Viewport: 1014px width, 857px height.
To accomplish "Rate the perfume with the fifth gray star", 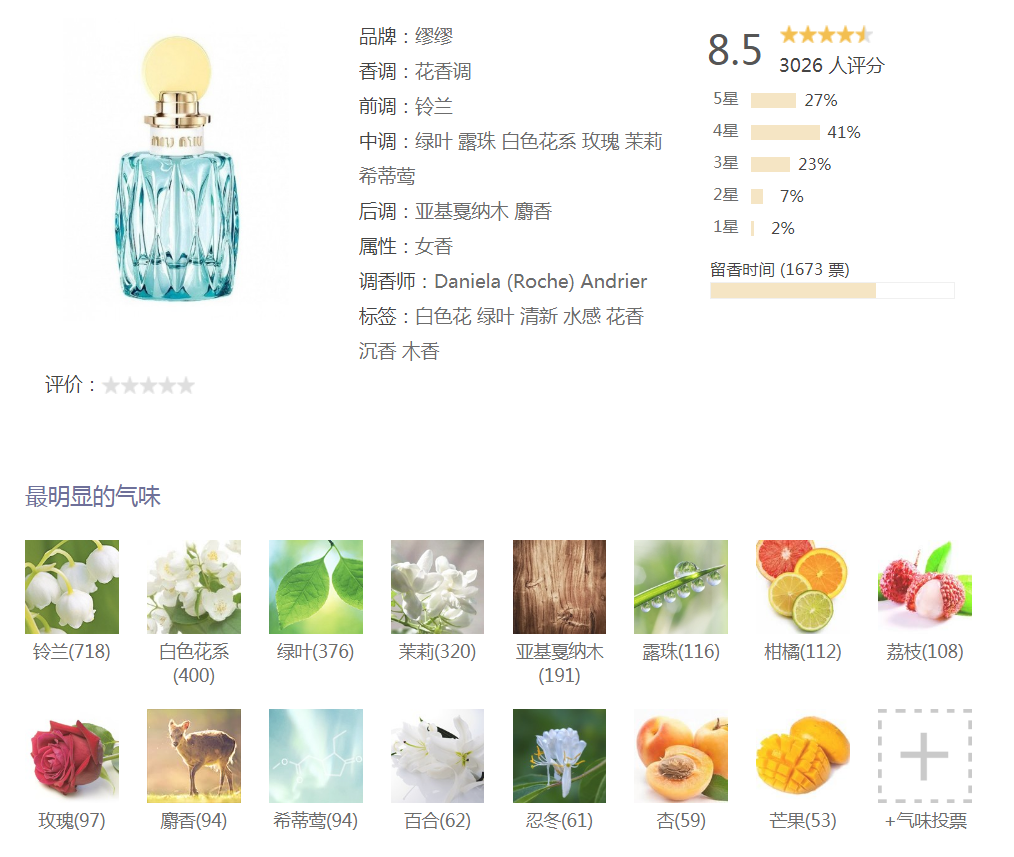I will 186,385.
